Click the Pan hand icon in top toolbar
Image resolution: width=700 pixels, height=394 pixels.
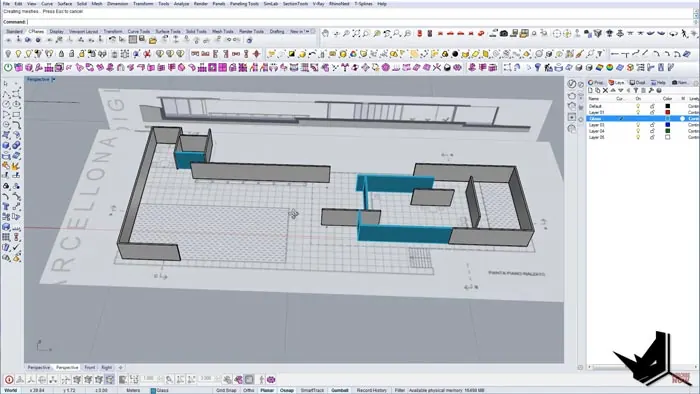tap(325, 33)
